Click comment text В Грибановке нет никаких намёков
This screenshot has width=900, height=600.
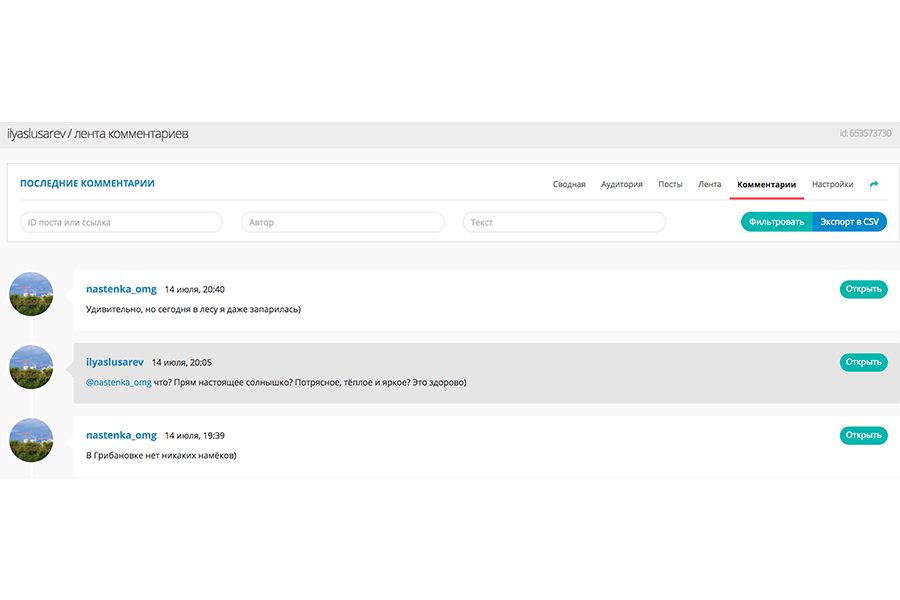(161, 455)
